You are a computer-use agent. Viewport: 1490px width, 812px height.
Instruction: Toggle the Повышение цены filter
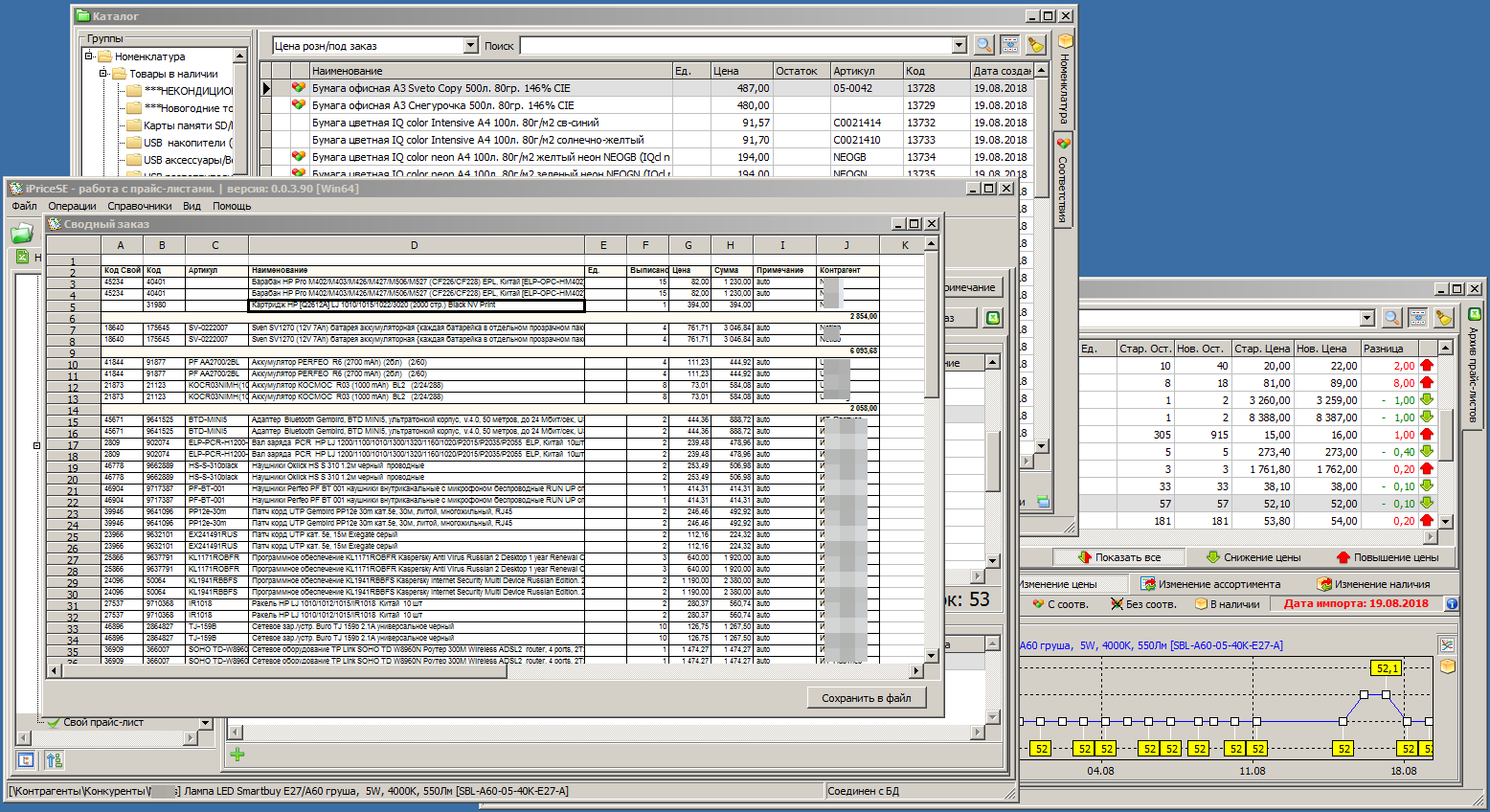pyautogui.click(x=1387, y=557)
